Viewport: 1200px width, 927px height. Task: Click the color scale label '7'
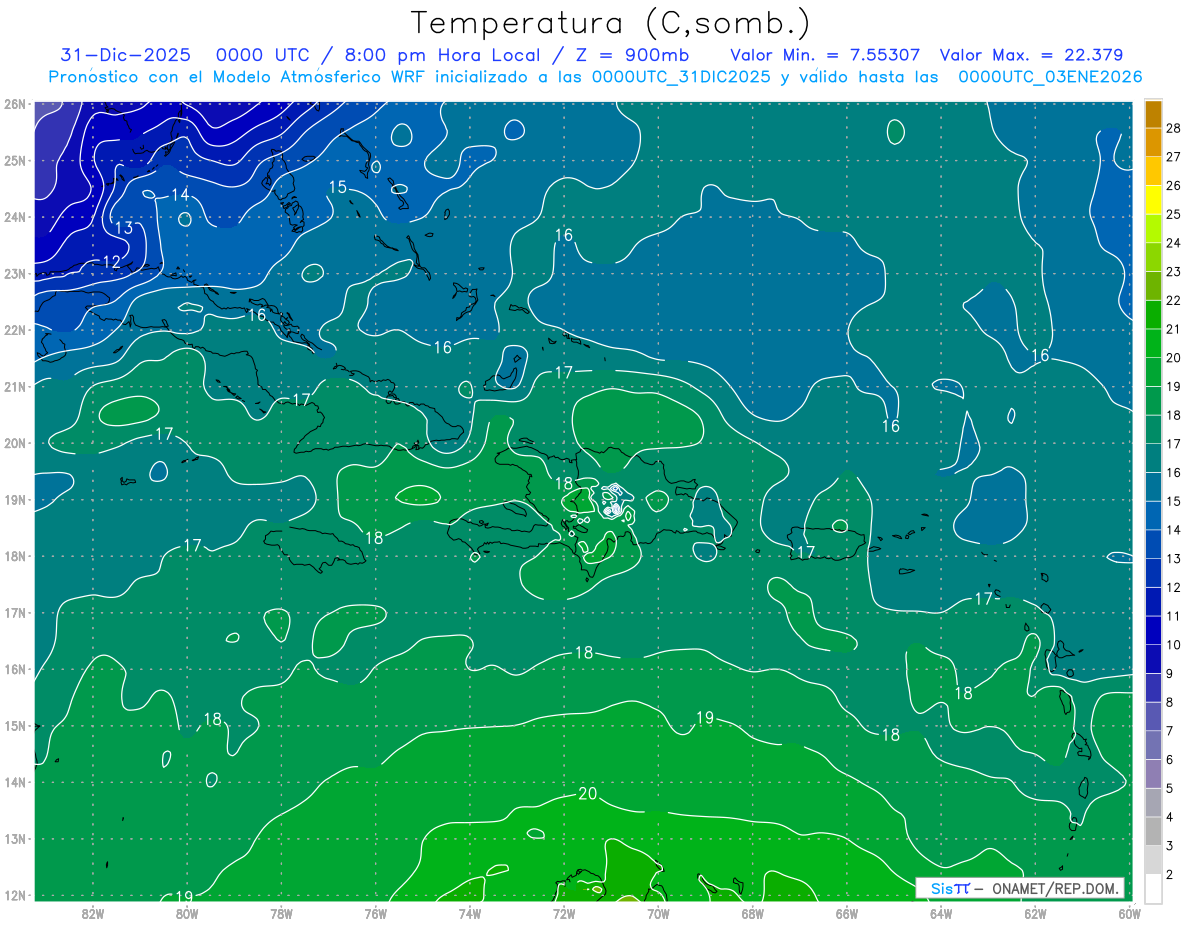(1169, 731)
